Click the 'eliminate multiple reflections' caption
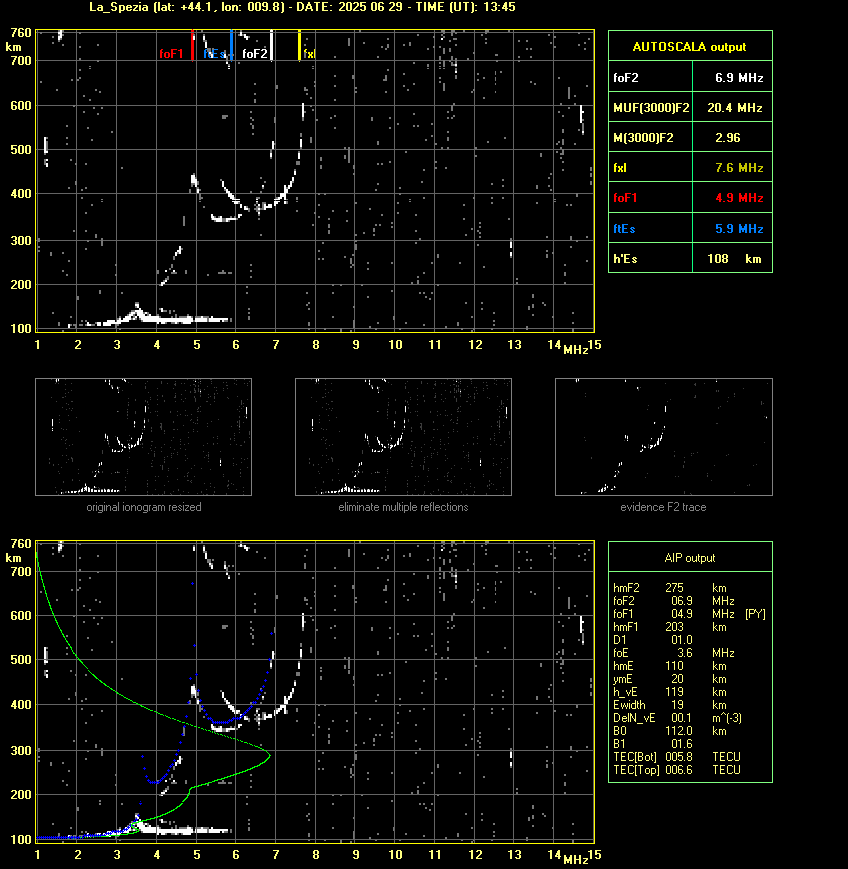 point(403,507)
